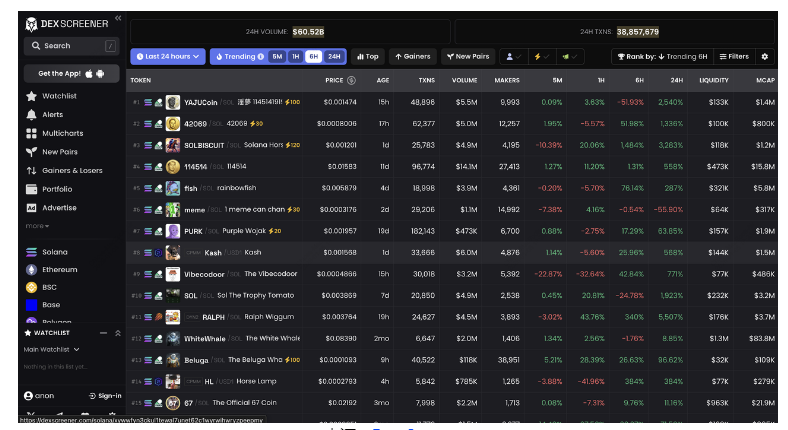Open the Vibecodoor token row
This screenshot has height=430, width=788.
click(451, 274)
